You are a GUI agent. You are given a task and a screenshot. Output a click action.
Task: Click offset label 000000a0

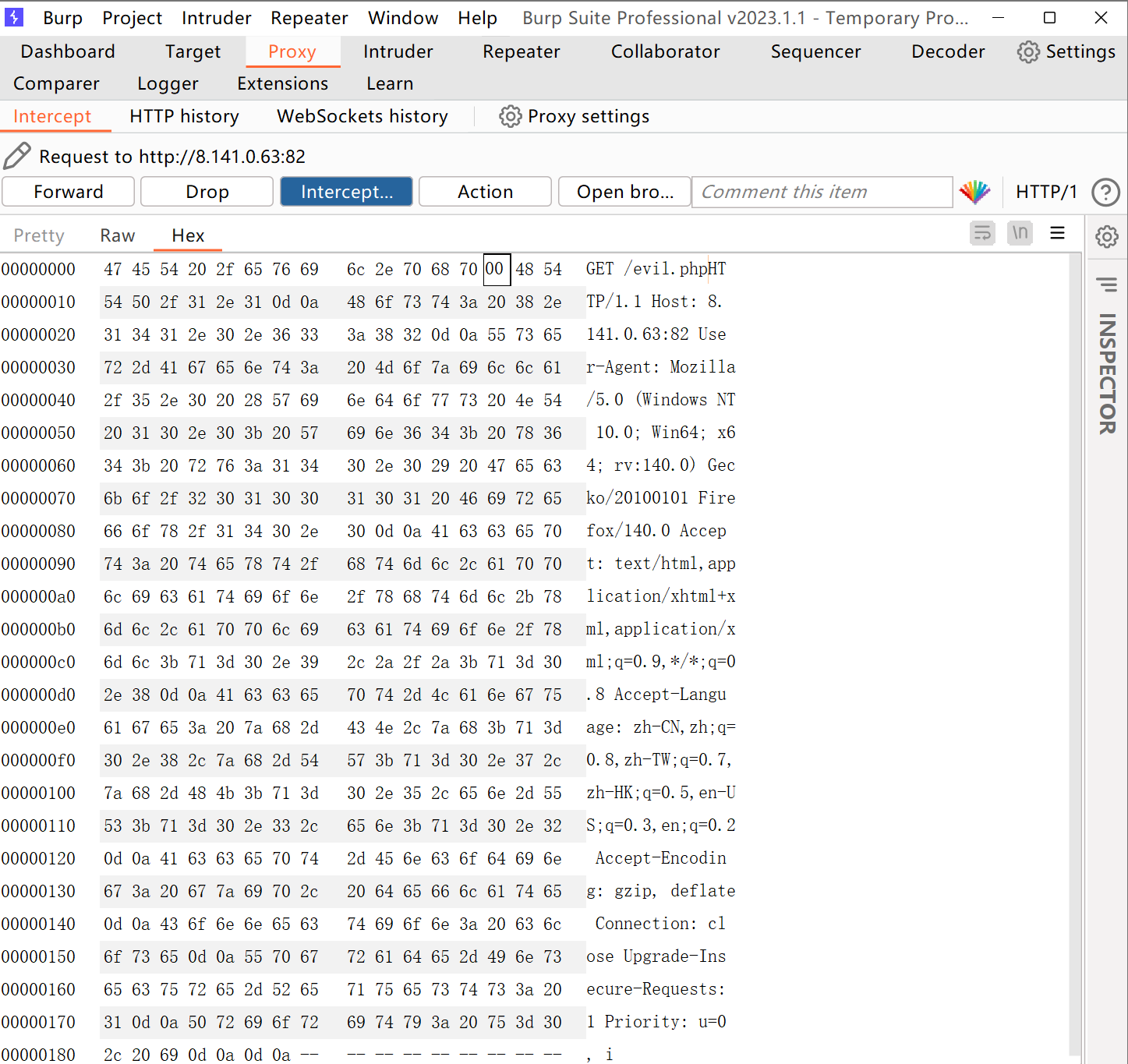38,597
